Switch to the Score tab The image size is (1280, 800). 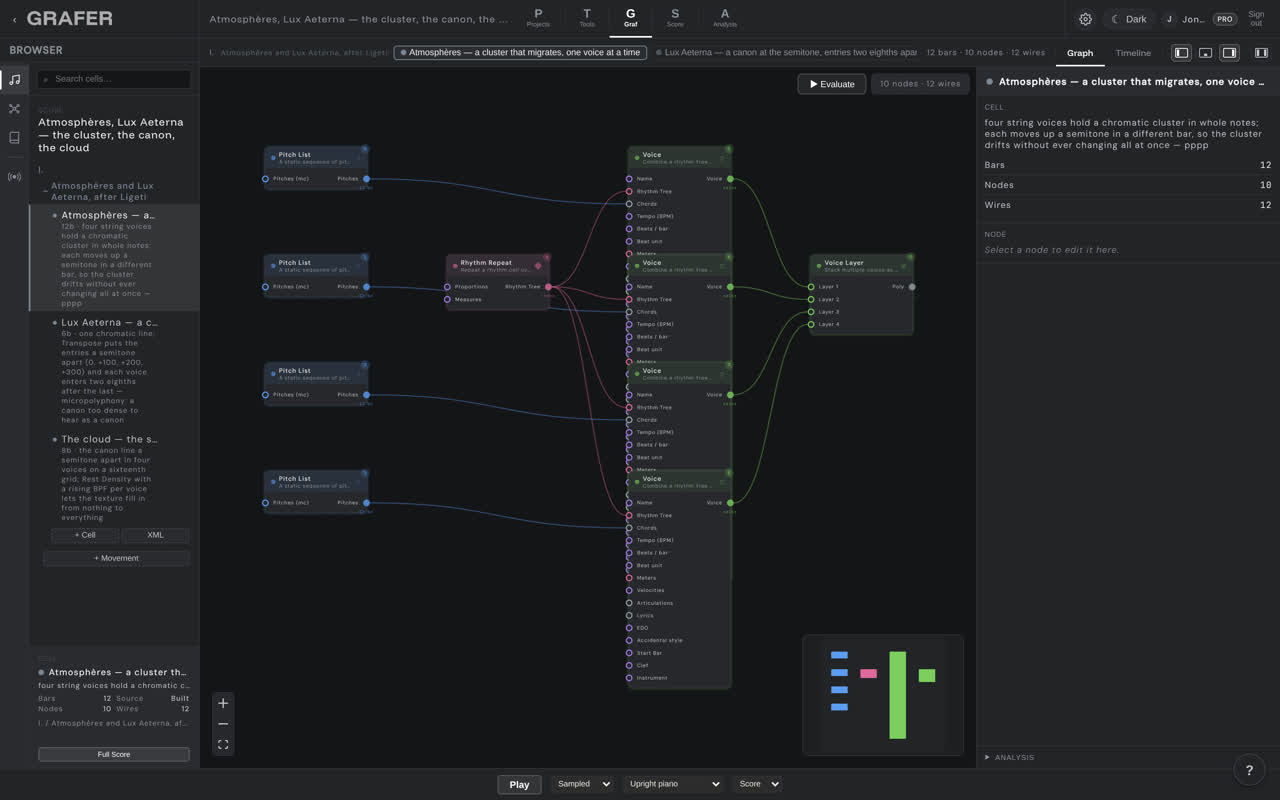click(675, 18)
